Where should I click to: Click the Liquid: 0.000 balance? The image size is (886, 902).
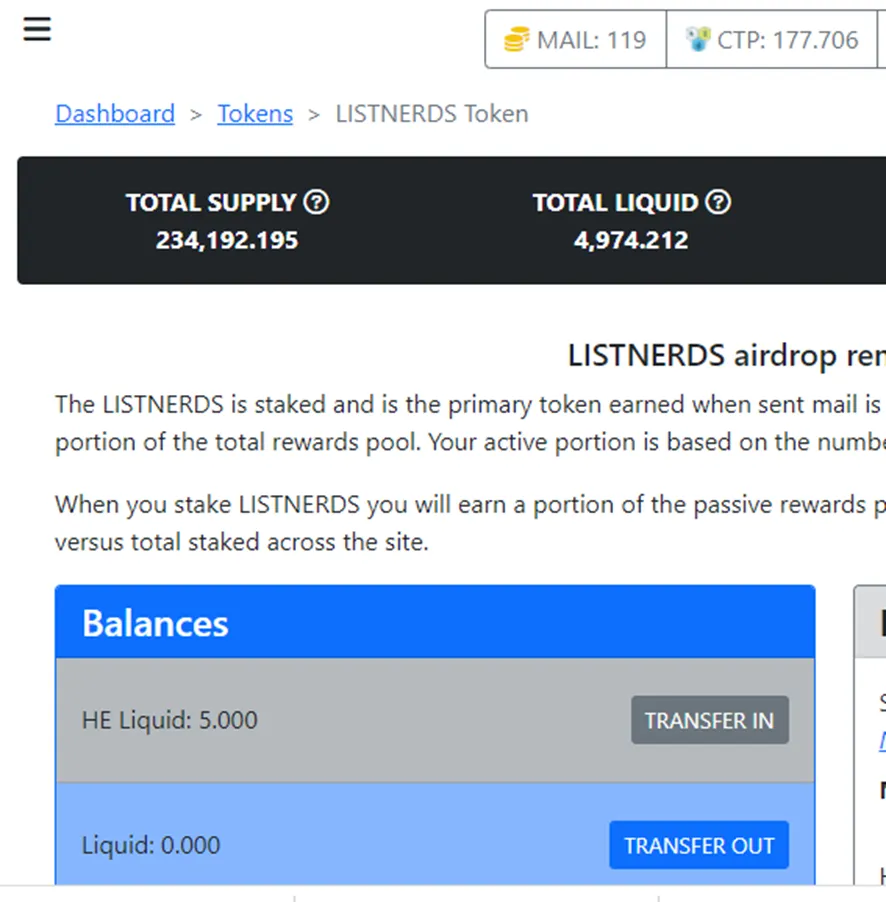point(151,845)
